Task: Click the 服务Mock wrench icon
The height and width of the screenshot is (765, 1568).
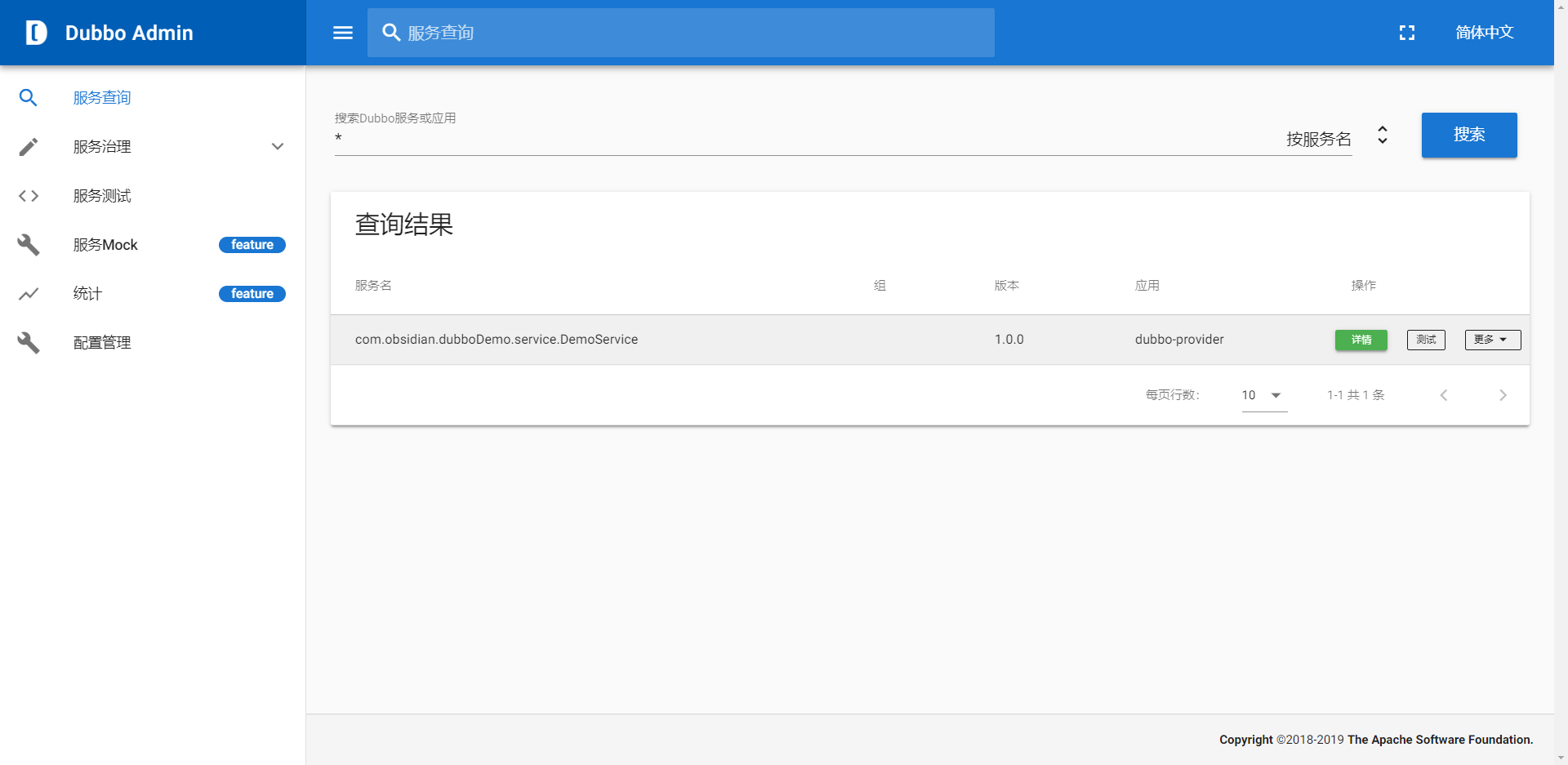Action: point(29,245)
